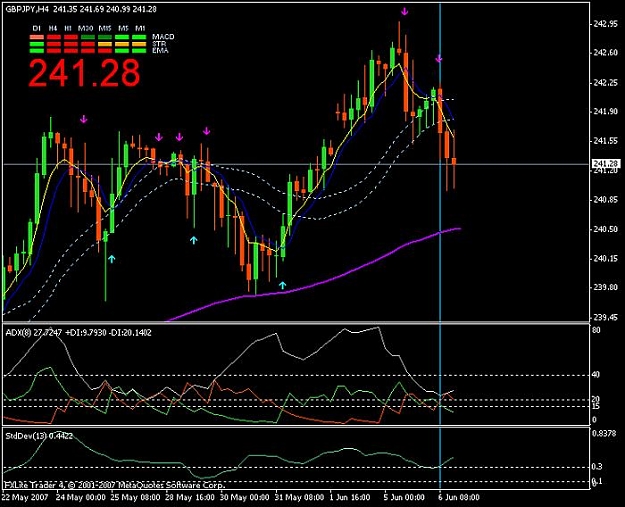Image resolution: width=625 pixels, height=507 pixels.
Task: Click the StdDev(13) 0.4422 indicator label
Action: tap(39, 436)
